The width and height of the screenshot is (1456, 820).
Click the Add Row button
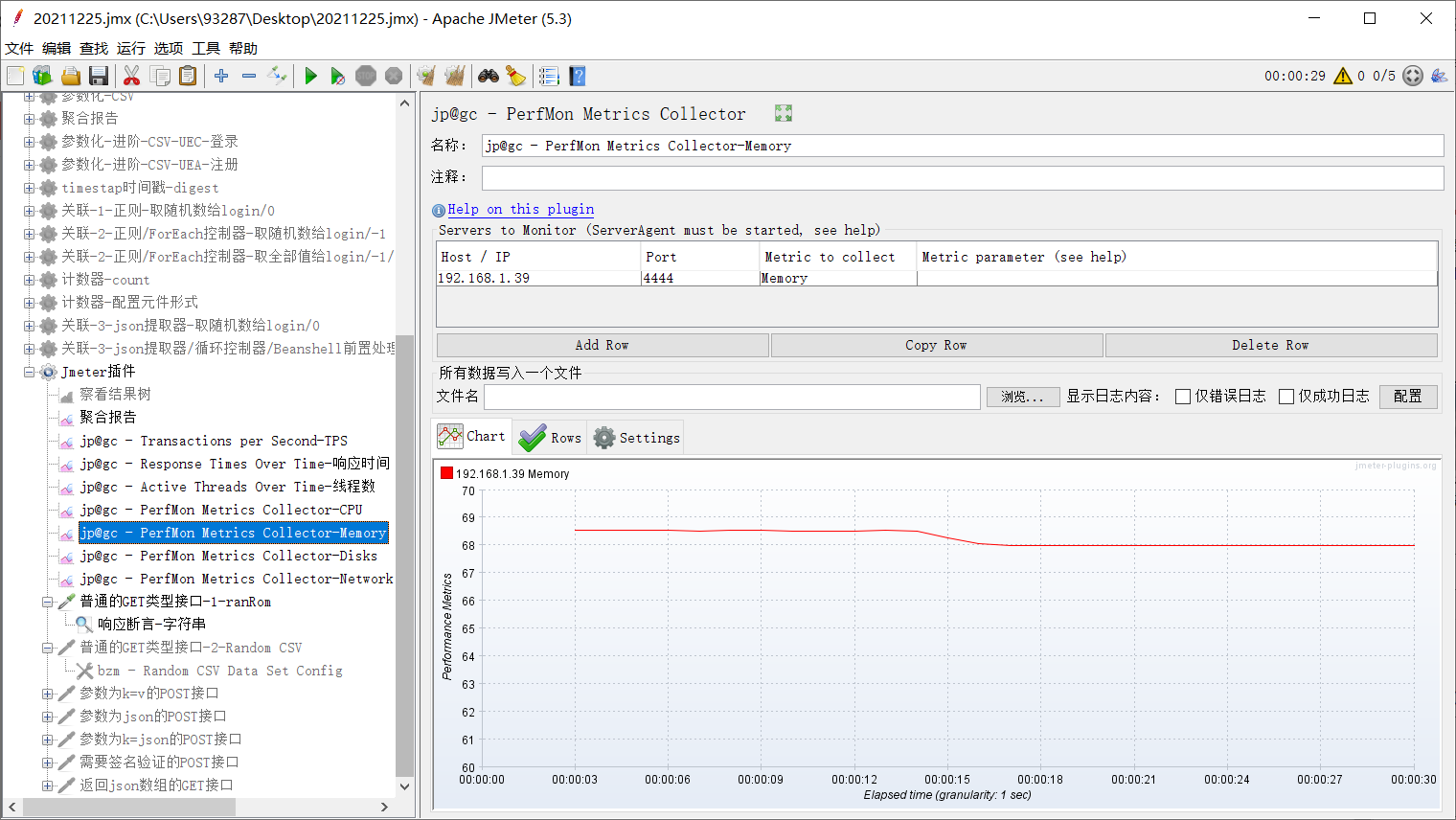pyautogui.click(x=603, y=345)
